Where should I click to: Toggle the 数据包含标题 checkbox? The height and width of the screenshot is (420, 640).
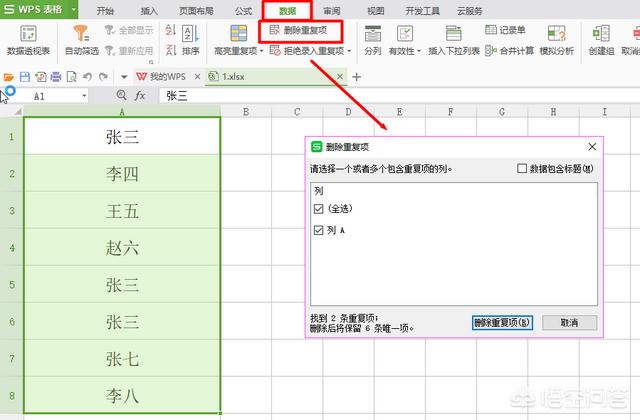(522, 168)
